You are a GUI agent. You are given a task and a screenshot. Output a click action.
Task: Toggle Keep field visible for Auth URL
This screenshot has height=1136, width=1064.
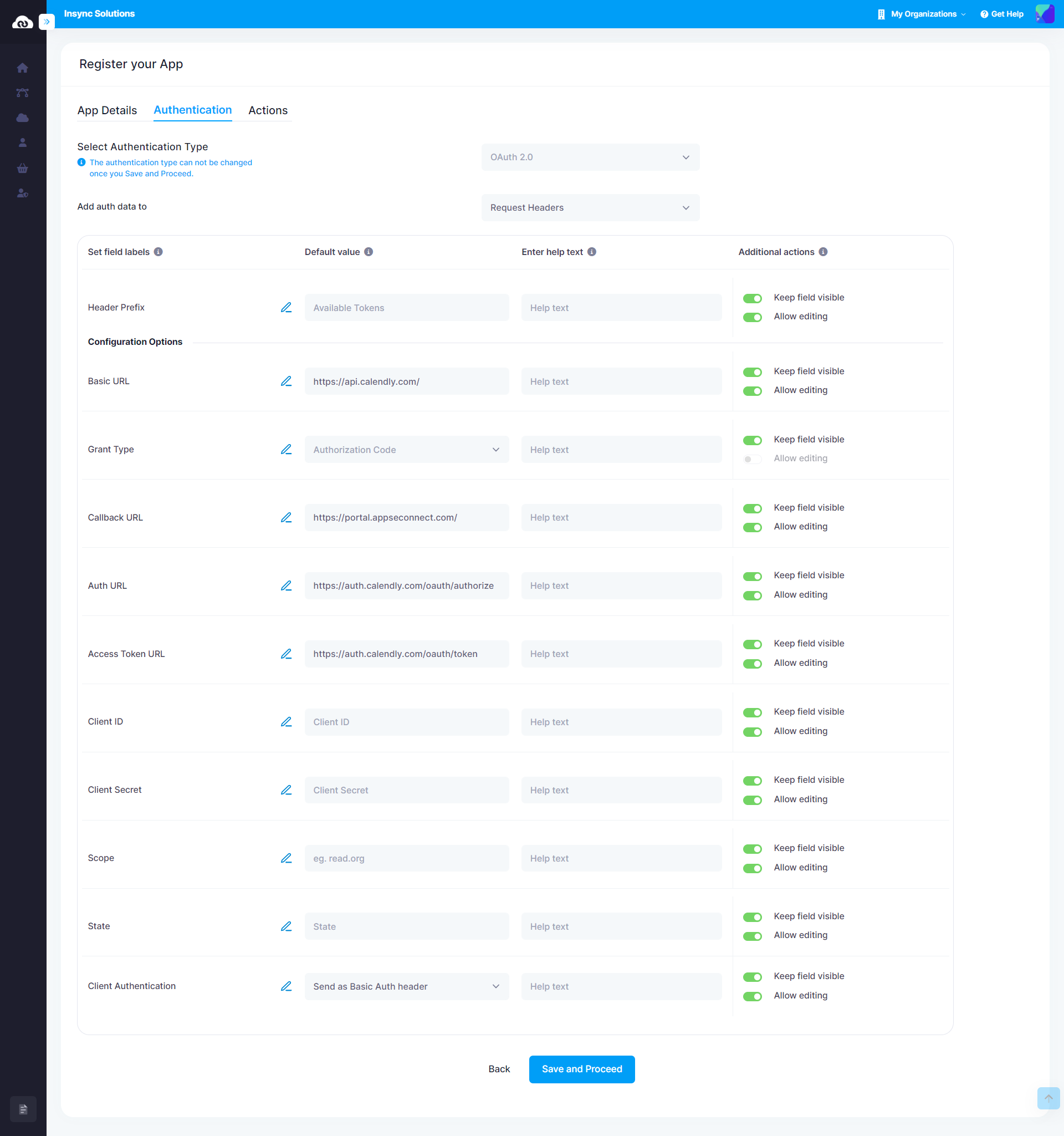(752, 576)
